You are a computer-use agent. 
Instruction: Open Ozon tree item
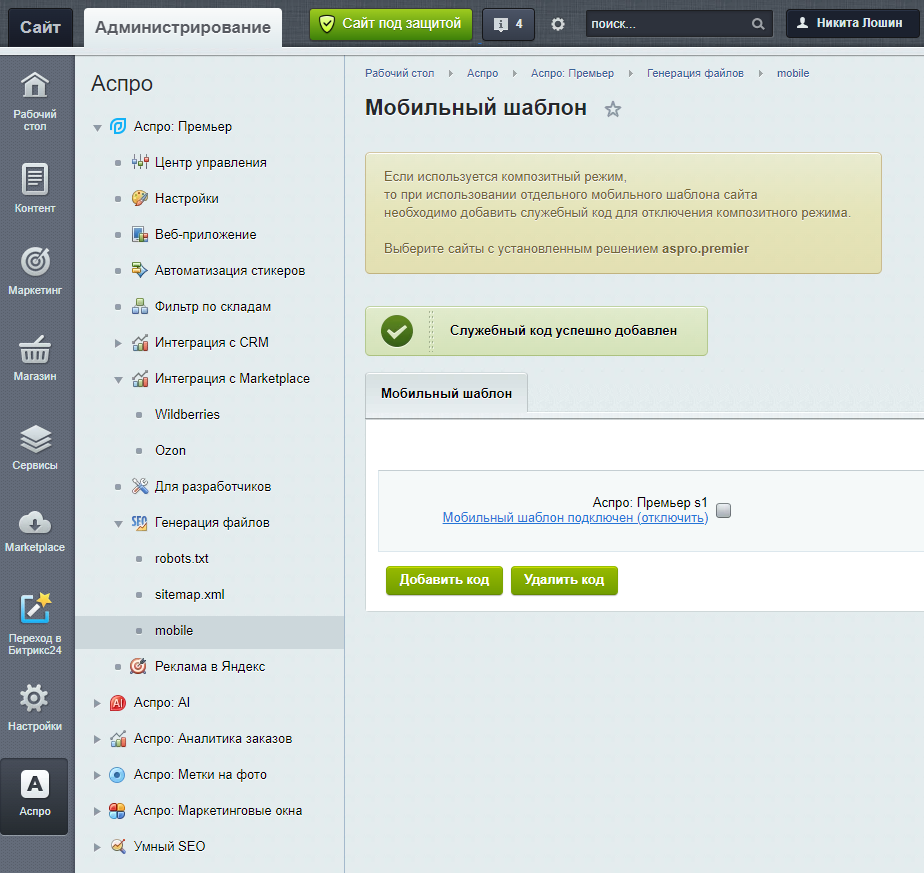(170, 450)
